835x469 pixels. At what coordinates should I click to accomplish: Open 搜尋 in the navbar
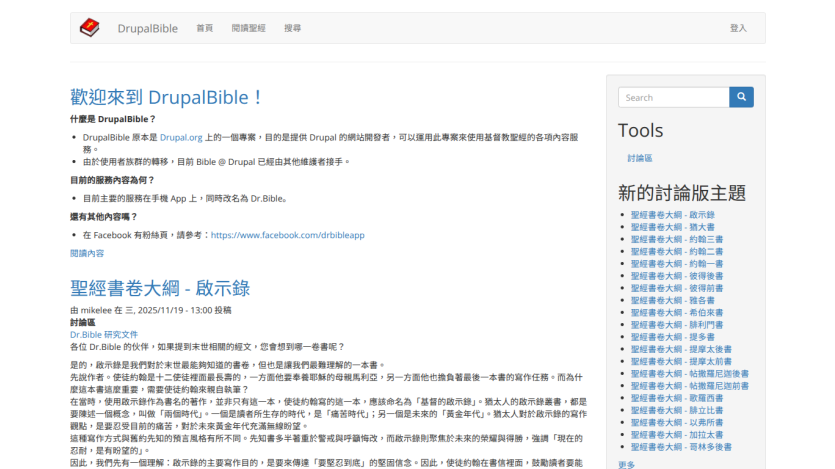point(292,28)
